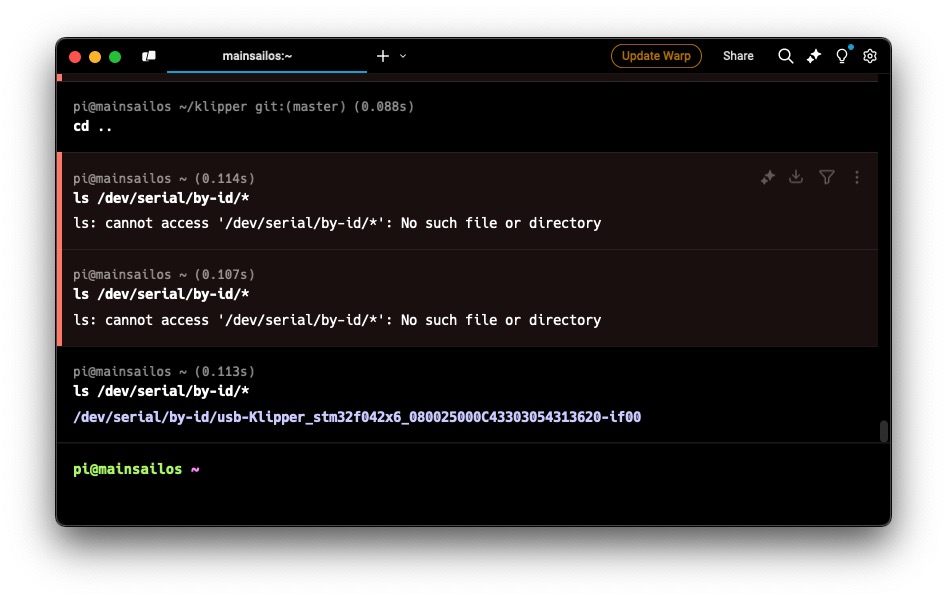Click the Share button
Image resolution: width=947 pixels, height=600 pixels.
[x=738, y=56]
